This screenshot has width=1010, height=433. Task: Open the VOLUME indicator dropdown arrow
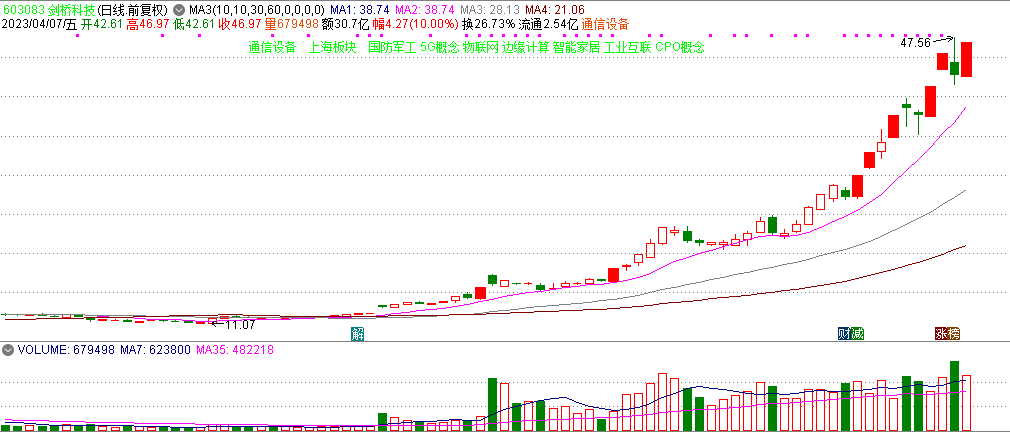click(7, 351)
